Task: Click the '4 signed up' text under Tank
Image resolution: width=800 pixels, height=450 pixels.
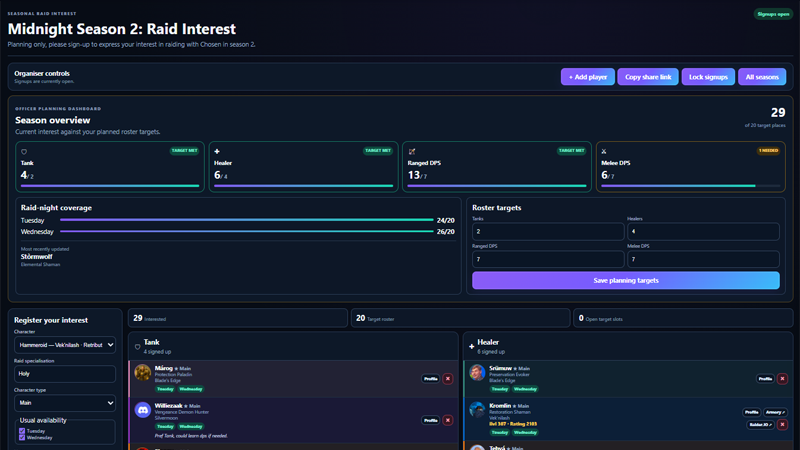Action: tap(157, 352)
